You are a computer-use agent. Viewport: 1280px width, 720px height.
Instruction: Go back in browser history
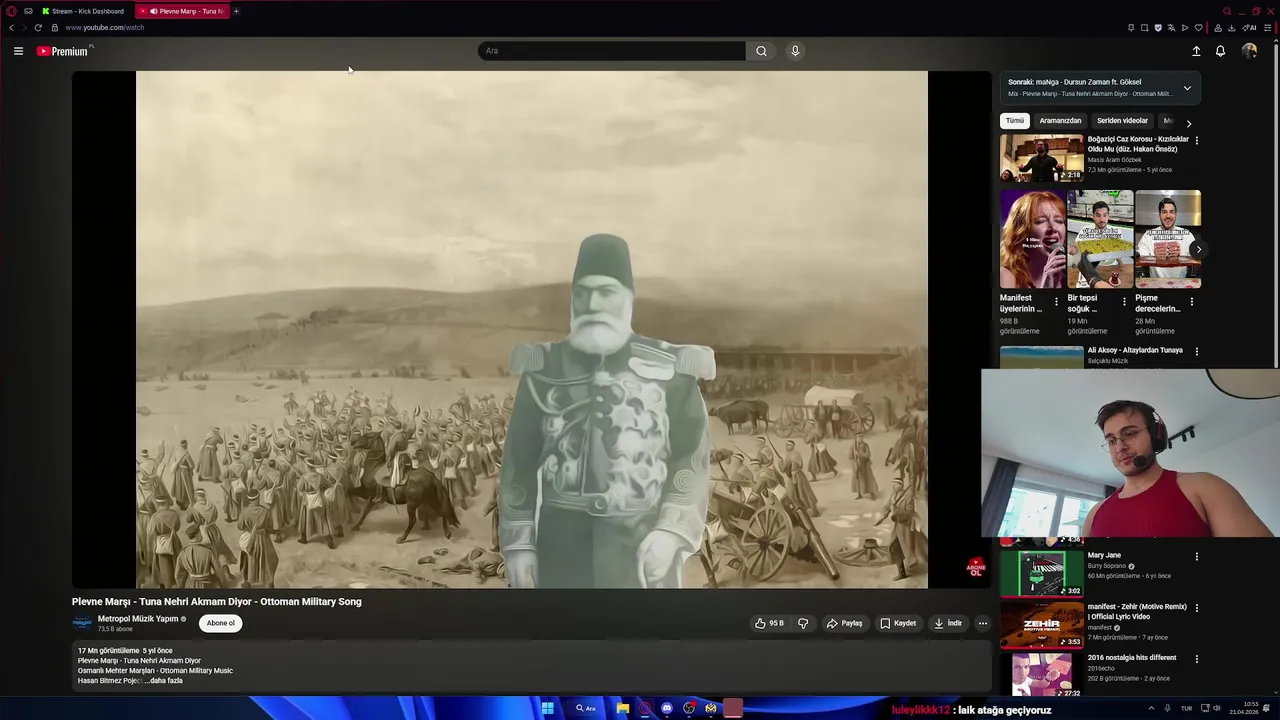11,27
